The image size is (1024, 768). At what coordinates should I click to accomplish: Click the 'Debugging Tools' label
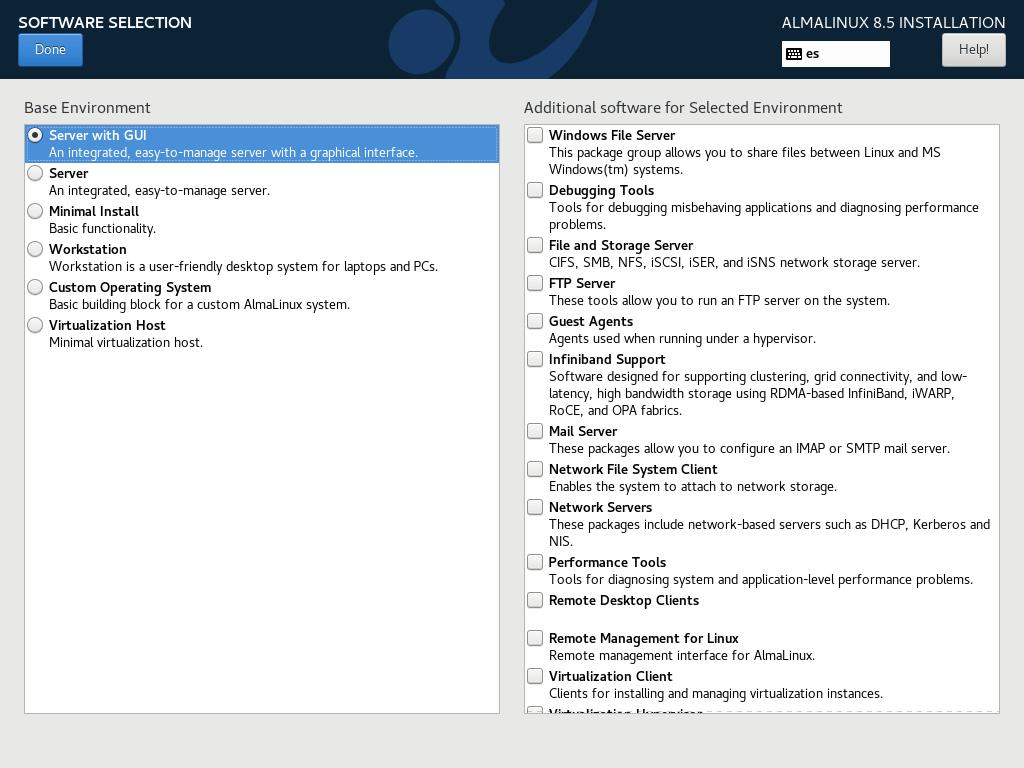tap(601, 190)
